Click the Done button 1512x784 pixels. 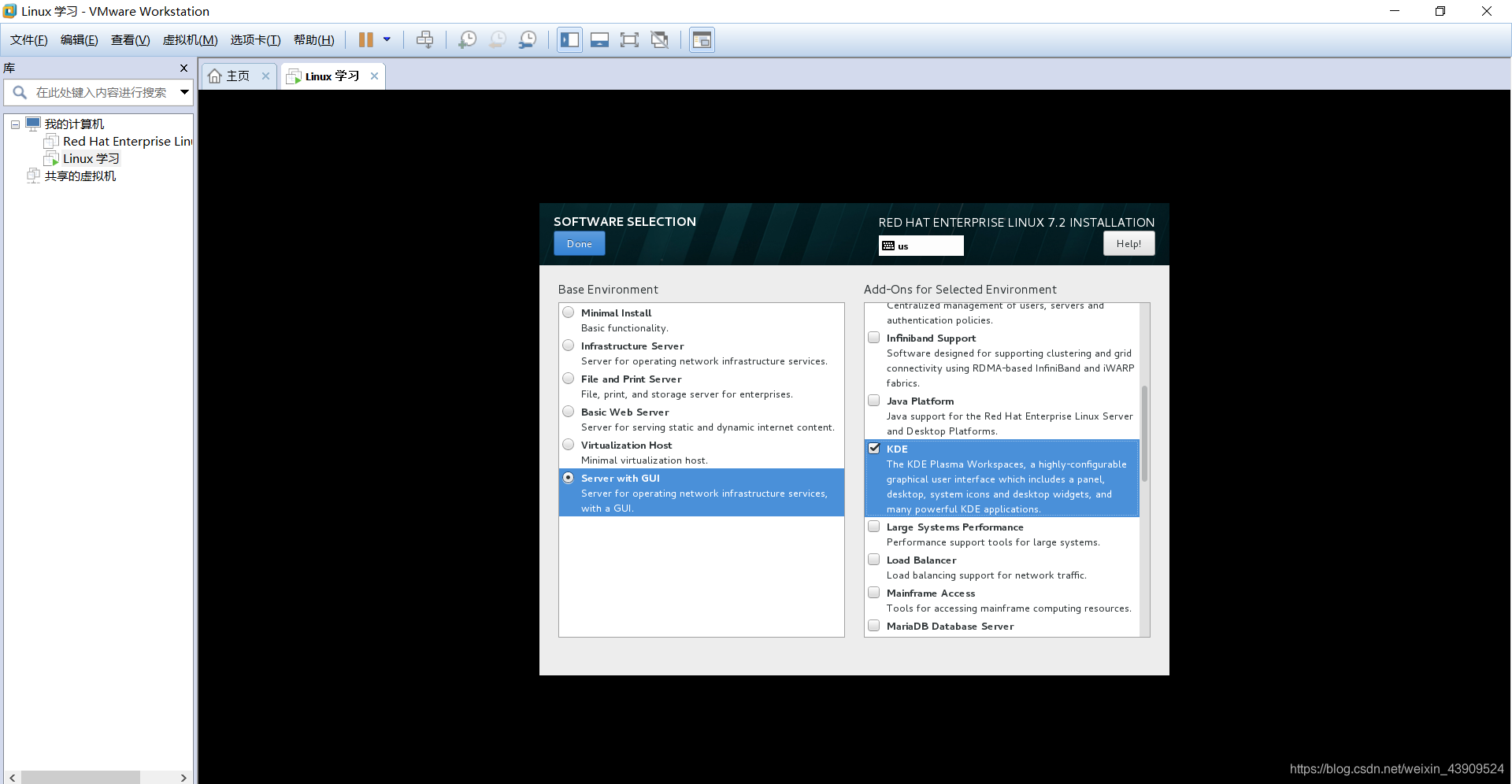pos(579,244)
